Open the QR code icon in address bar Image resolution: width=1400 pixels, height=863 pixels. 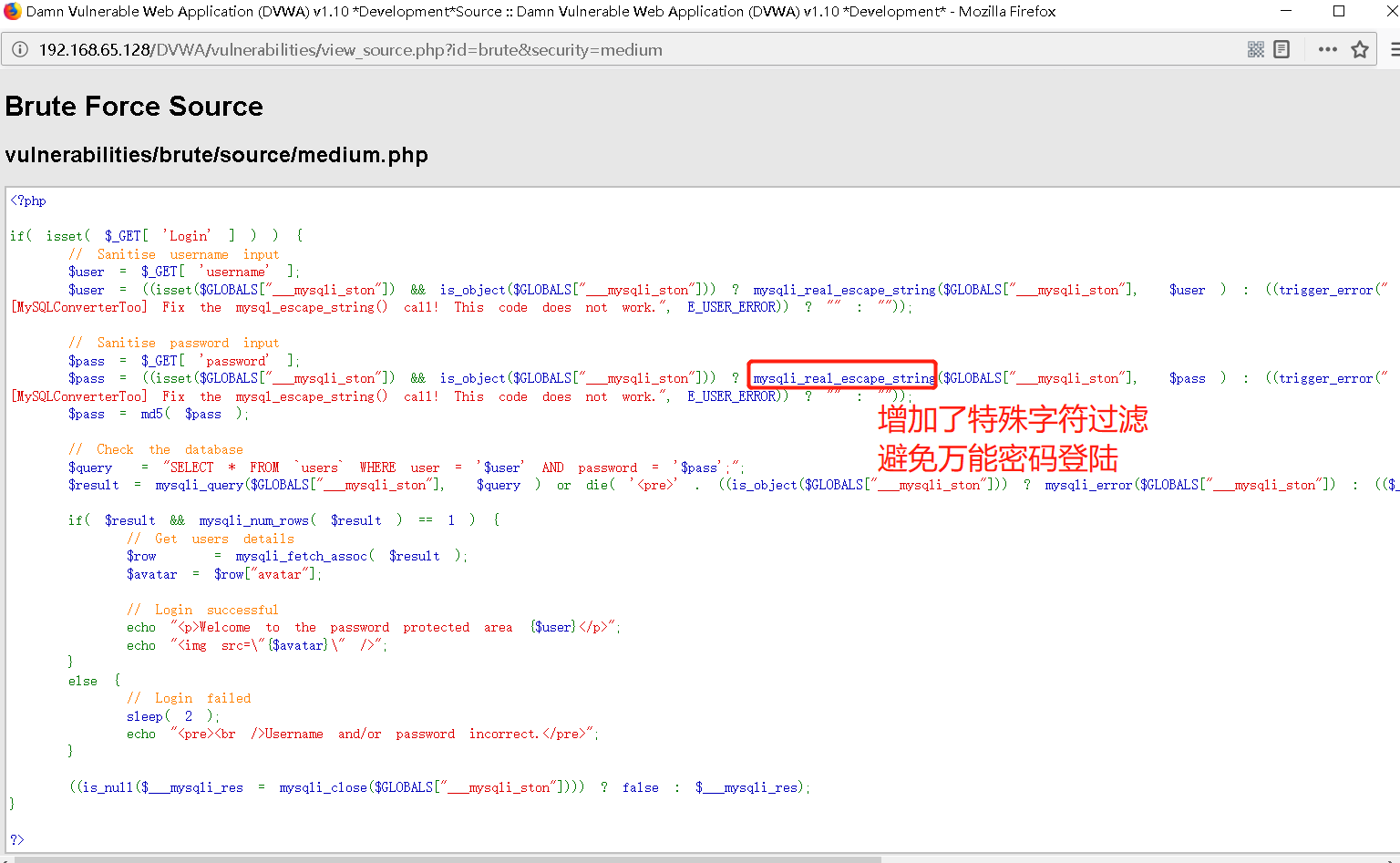tap(1256, 49)
